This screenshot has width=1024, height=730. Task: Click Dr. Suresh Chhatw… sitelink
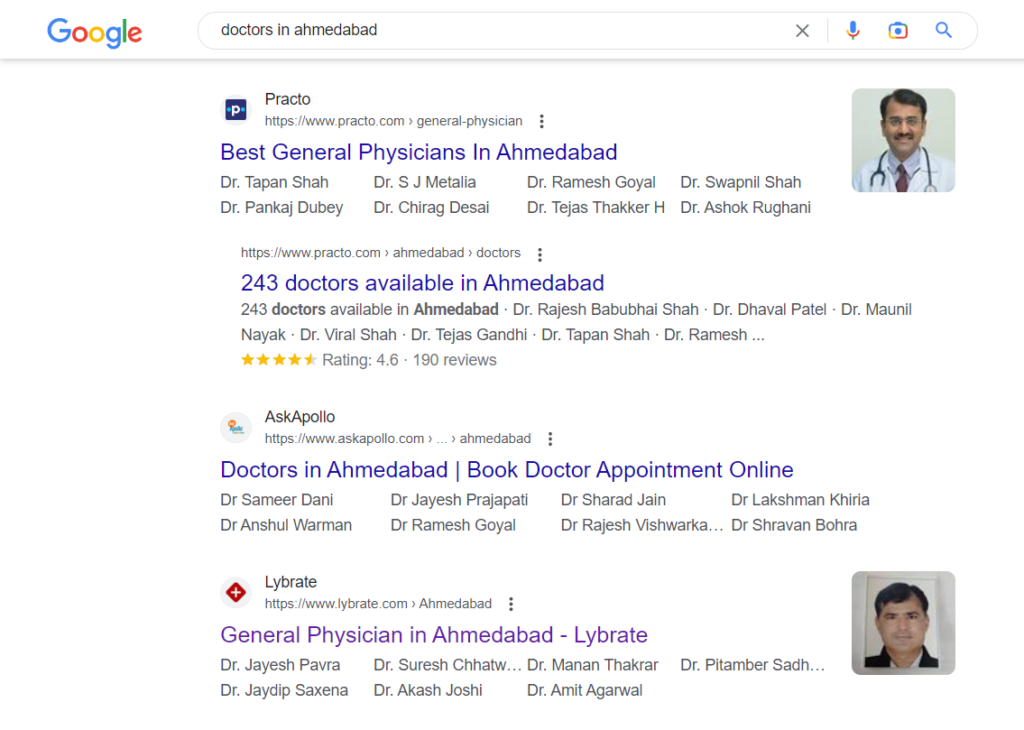(x=447, y=665)
